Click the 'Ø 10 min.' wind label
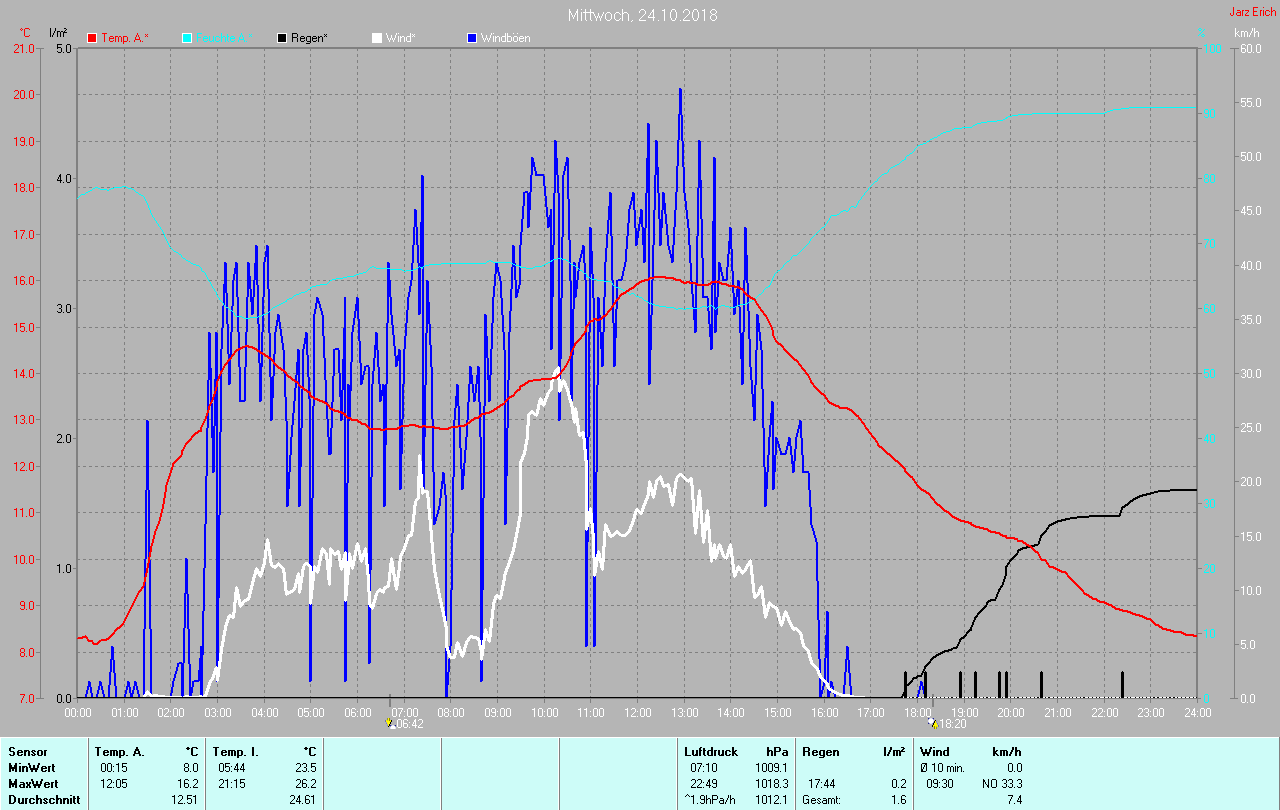The width and height of the screenshot is (1280, 810). (944, 768)
